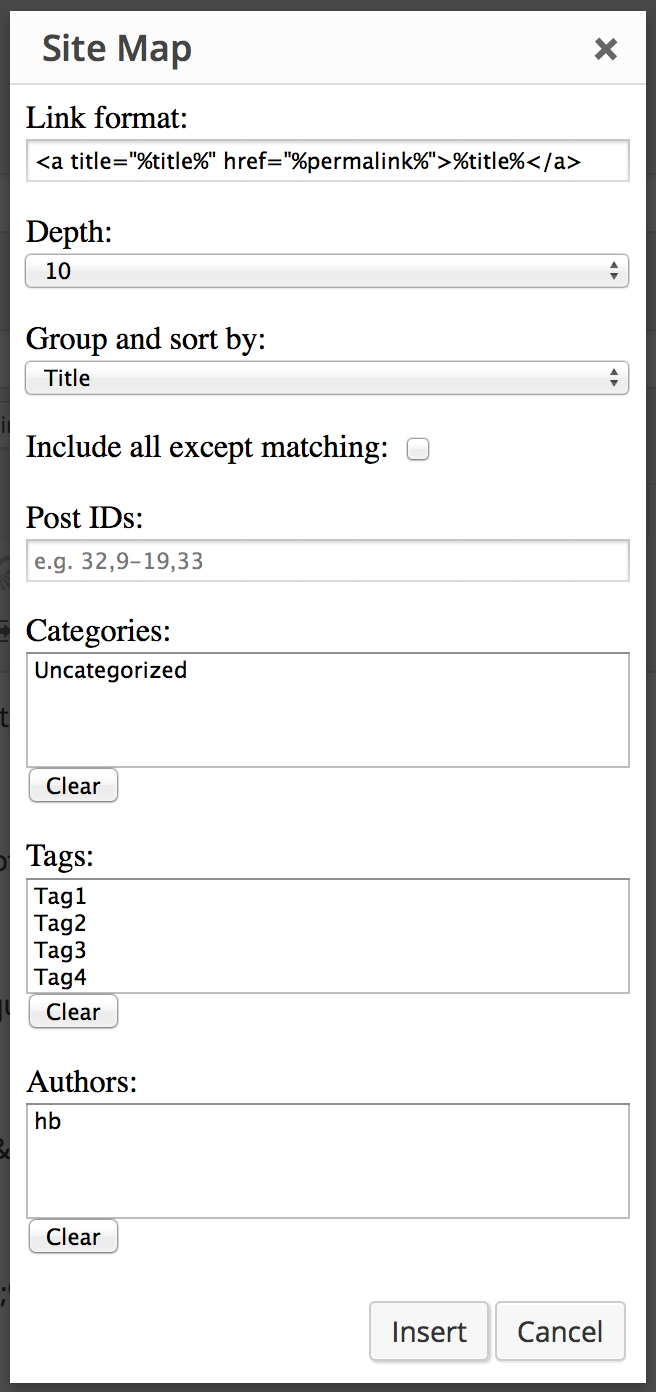Image resolution: width=656 pixels, height=1392 pixels.
Task: Click the Depth select arrows
Action: click(x=613, y=271)
